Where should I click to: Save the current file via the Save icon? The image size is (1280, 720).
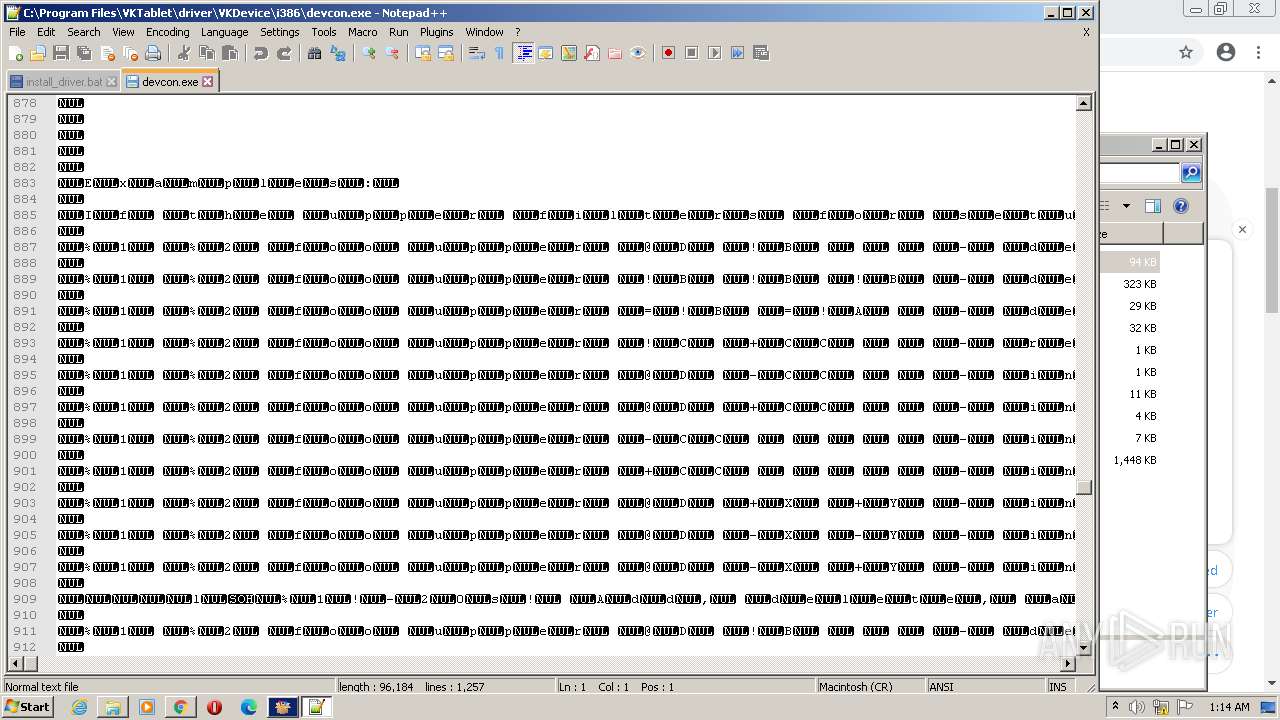pos(61,53)
